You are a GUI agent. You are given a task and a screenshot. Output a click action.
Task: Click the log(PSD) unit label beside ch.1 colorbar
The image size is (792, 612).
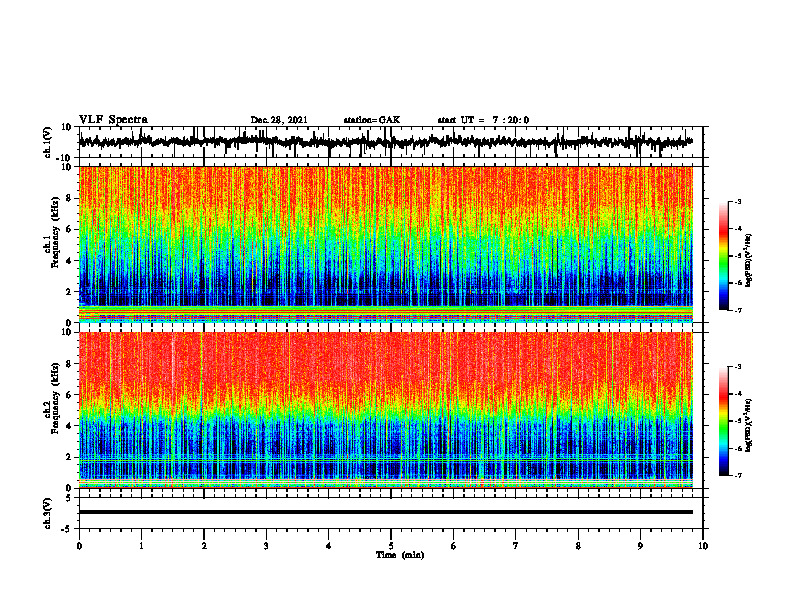pyautogui.click(x=749, y=261)
